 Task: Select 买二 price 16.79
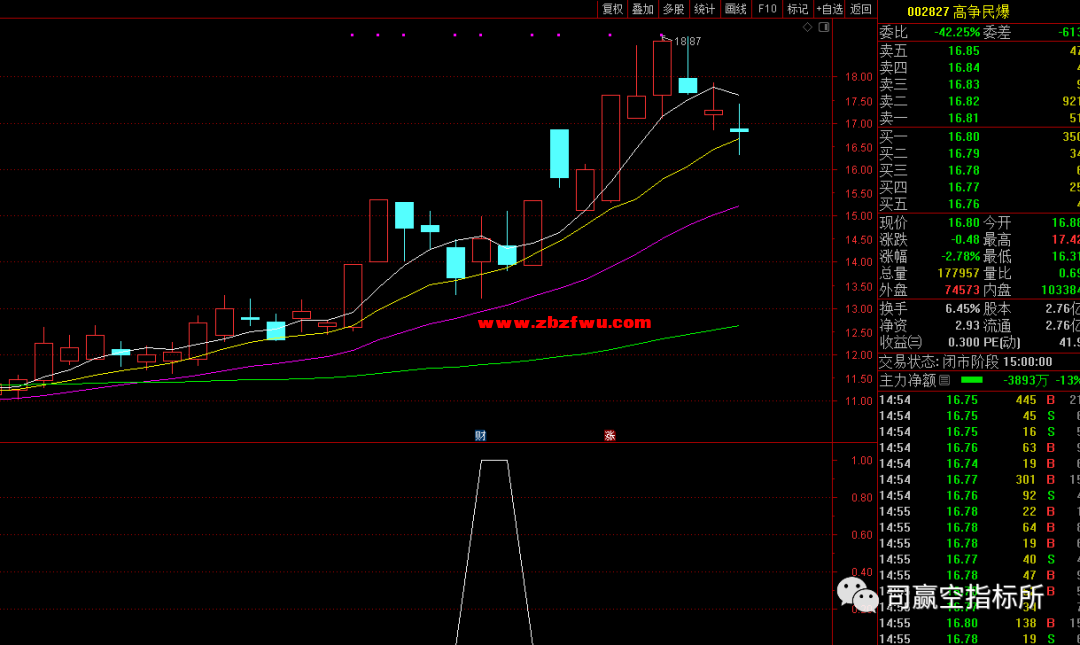(x=964, y=153)
